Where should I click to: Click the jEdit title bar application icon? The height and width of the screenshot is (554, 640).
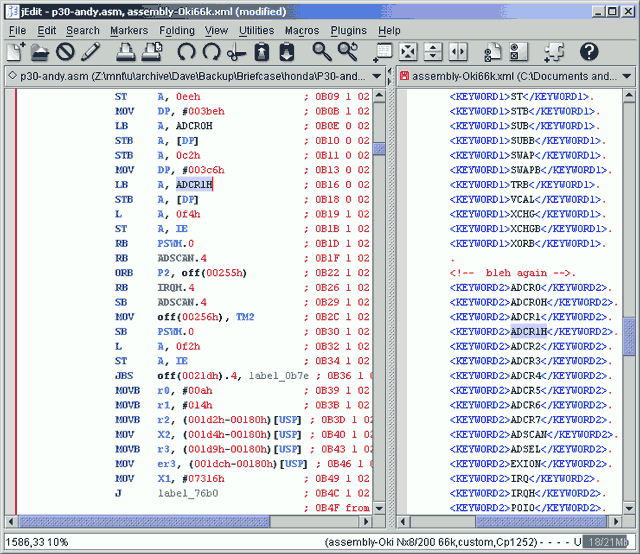[12, 11]
